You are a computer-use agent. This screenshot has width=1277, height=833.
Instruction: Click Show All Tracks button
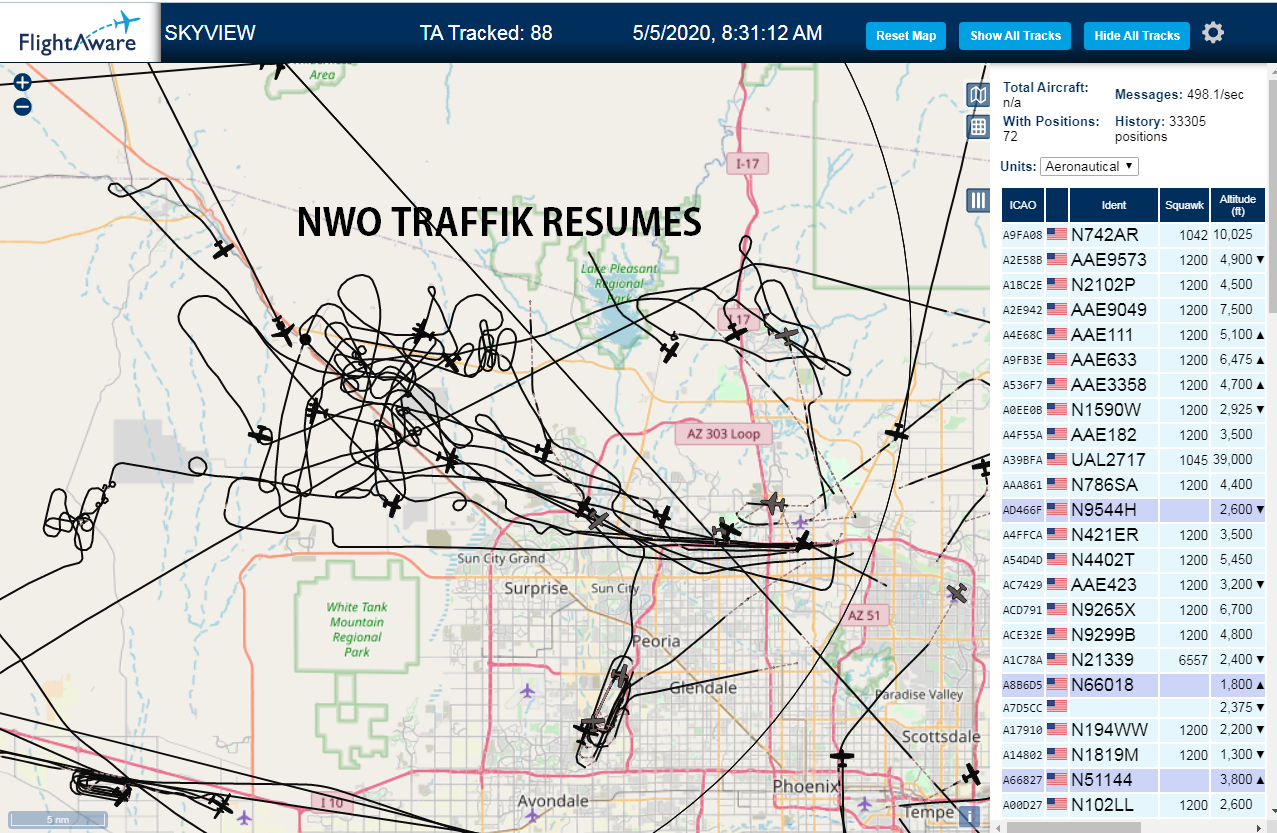click(x=1015, y=36)
